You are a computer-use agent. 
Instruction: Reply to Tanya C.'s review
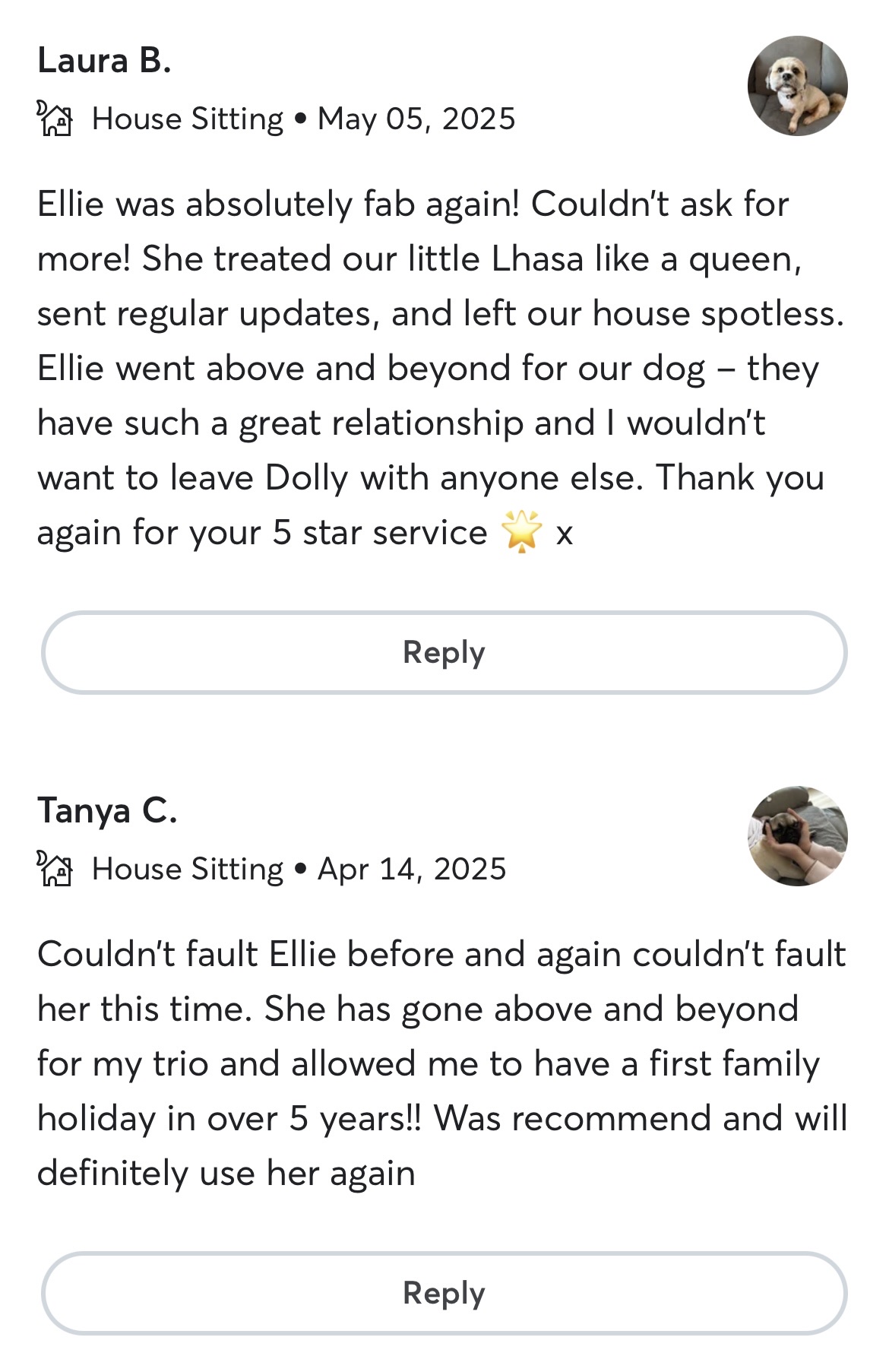click(444, 1294)
